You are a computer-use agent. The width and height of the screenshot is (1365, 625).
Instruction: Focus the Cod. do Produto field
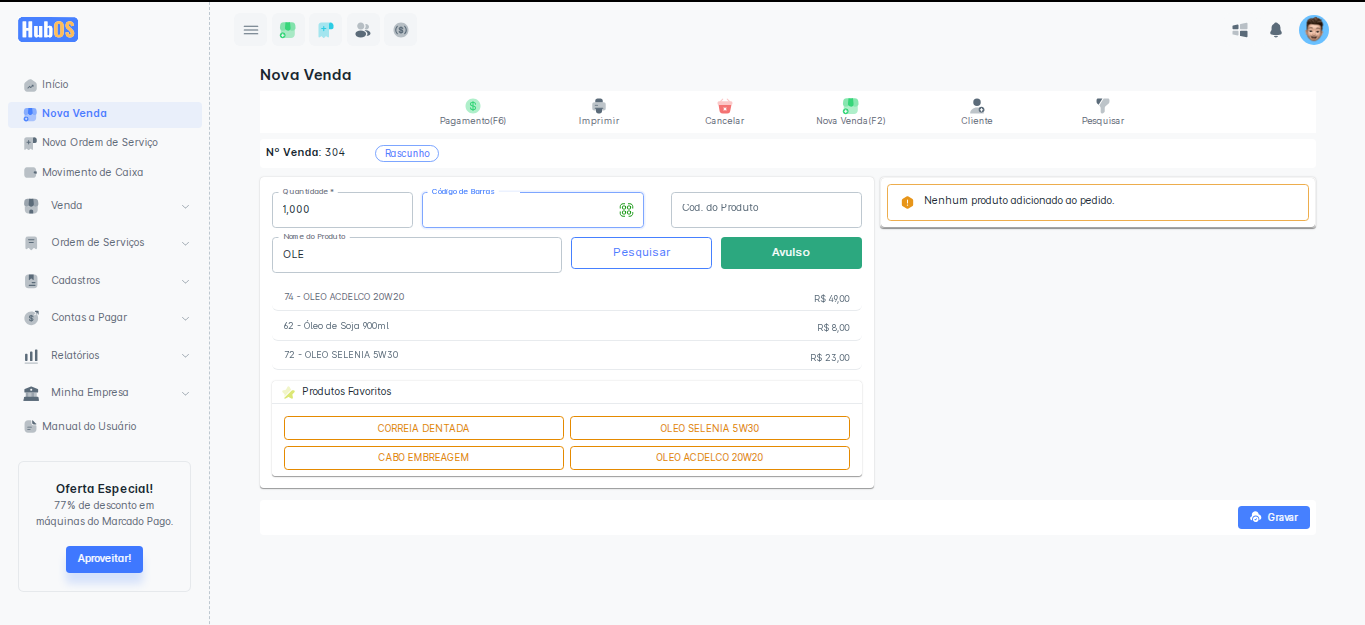coord(766,210)
